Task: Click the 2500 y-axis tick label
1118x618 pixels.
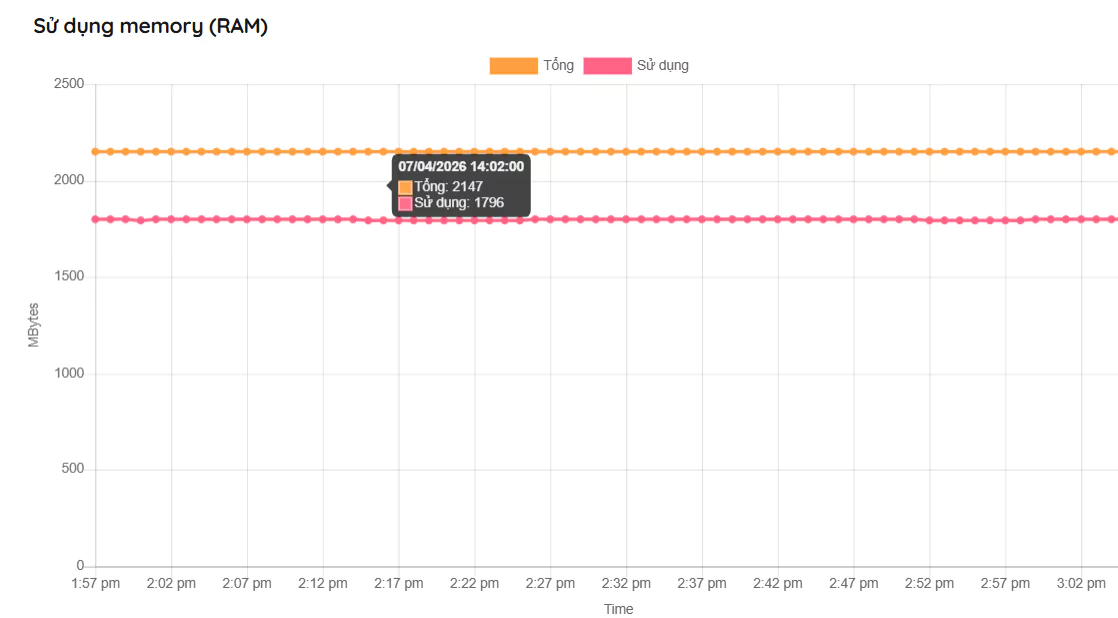Action: click(x=69, y=84)
